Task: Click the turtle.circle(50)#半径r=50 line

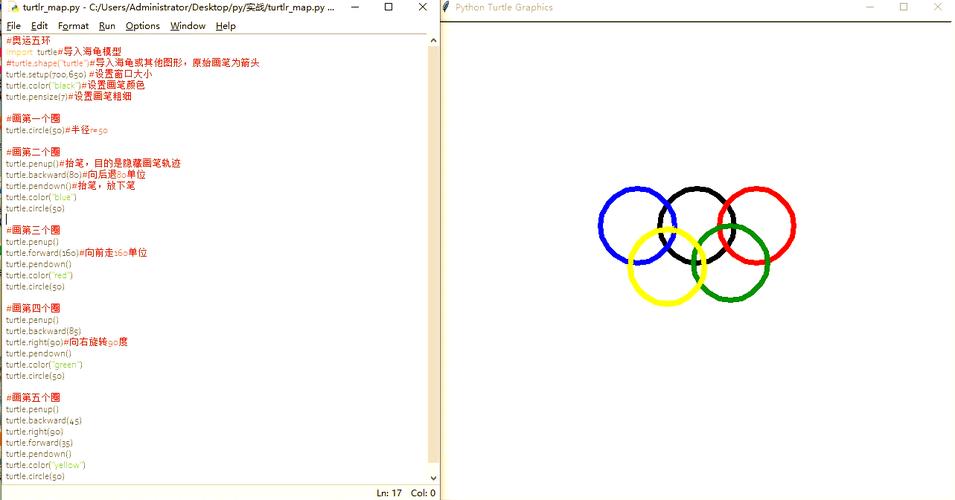Action: point(57,130)
